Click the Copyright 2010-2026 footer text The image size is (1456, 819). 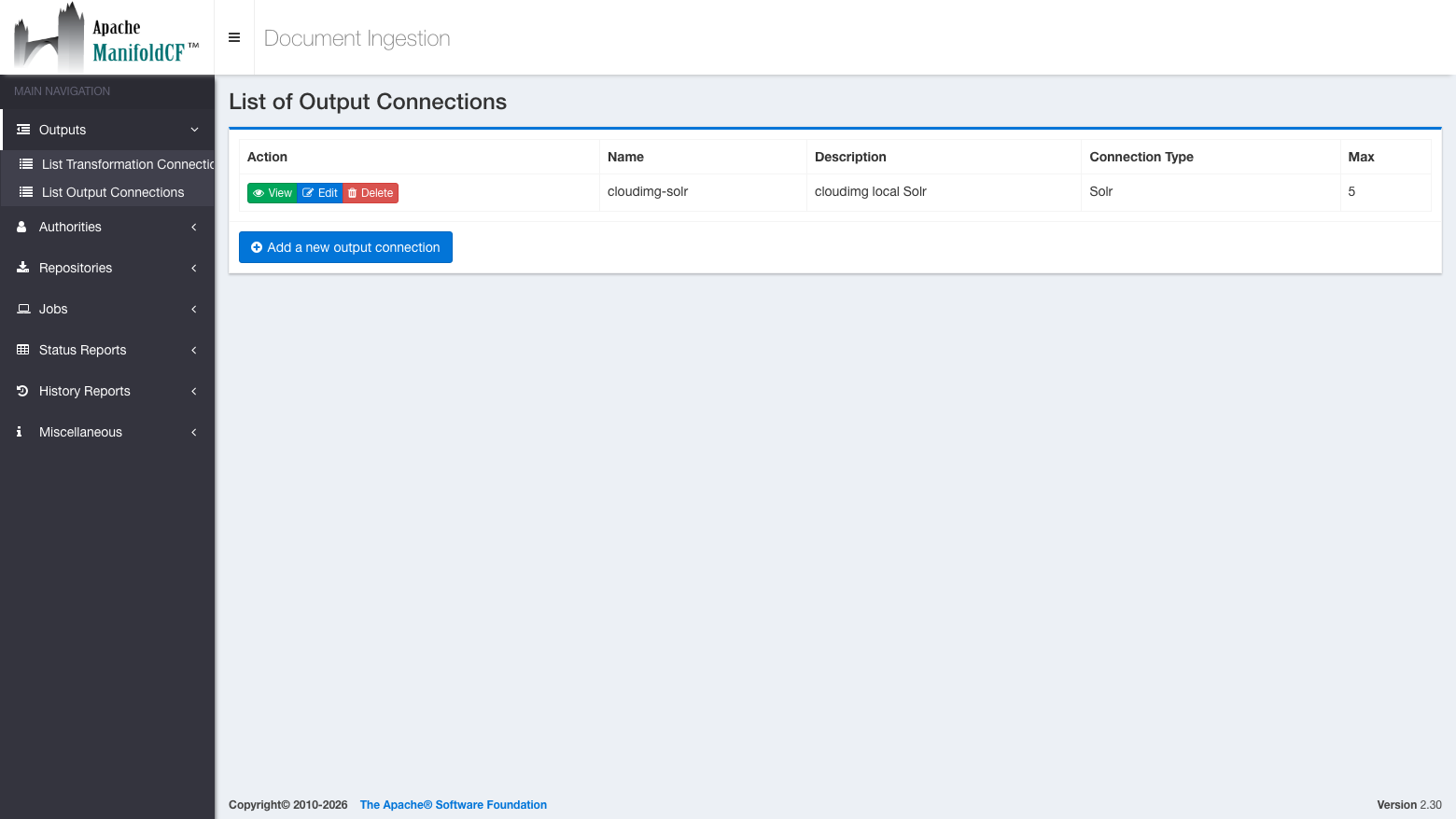pos(287,805)
